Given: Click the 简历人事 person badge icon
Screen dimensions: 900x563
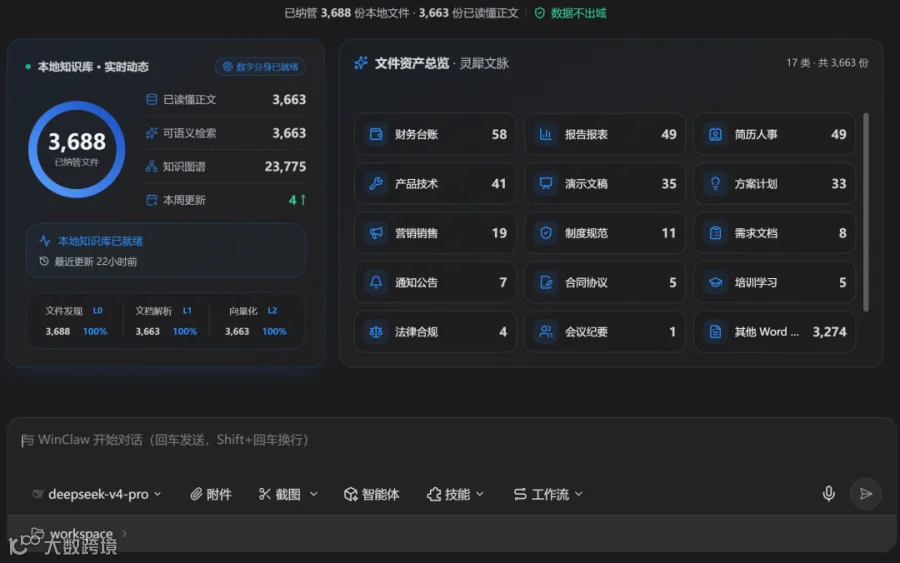Looking at the screenshot, I should click(x=715, y=134).
